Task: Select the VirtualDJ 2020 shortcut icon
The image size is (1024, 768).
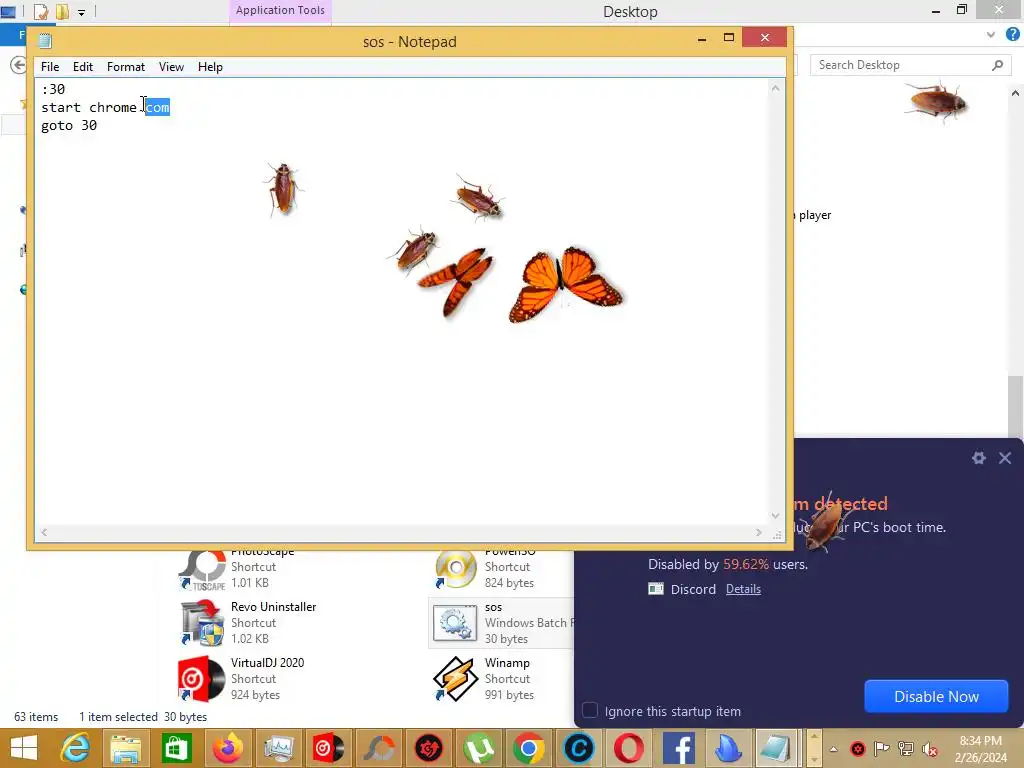Action: click(202, 679)
